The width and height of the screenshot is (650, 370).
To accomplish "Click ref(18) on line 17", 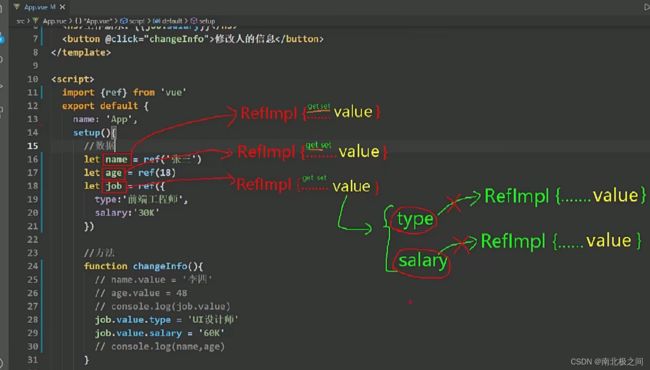I will tap(157, 173).
